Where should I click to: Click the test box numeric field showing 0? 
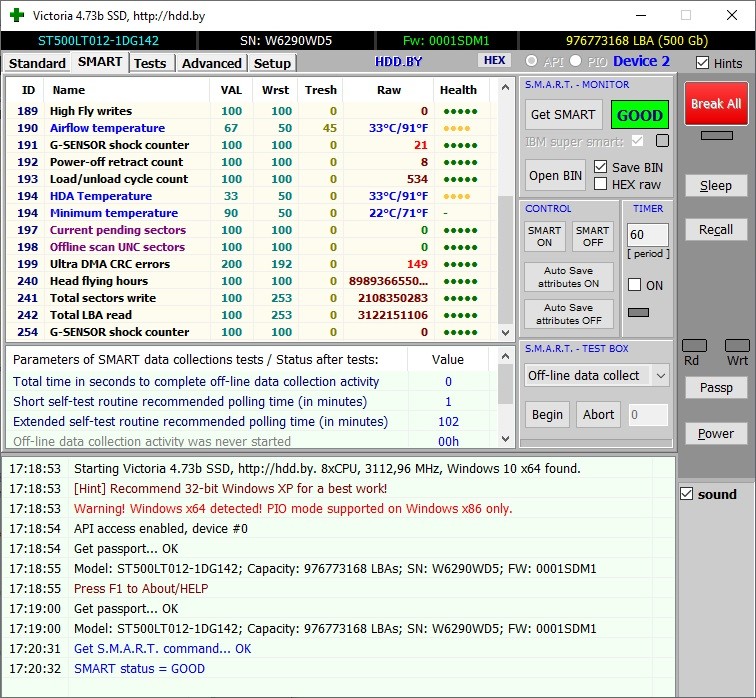(x=648, y=415)
